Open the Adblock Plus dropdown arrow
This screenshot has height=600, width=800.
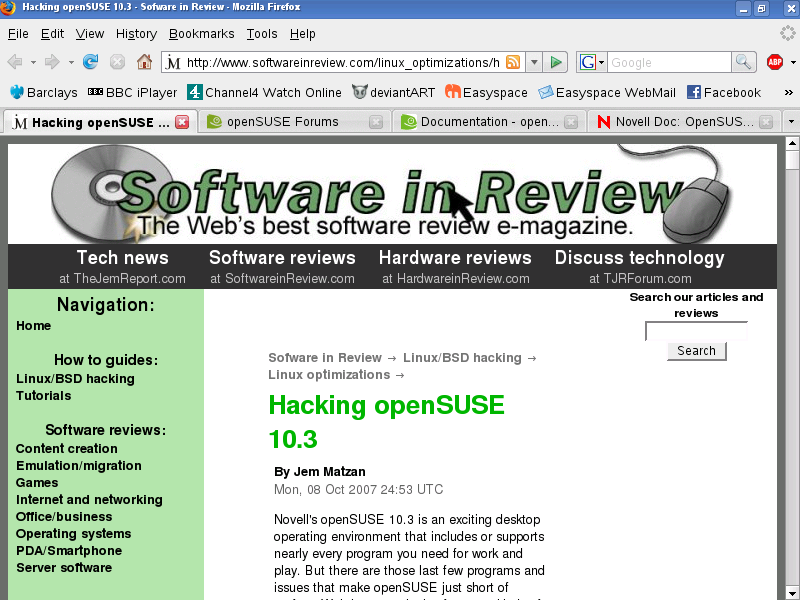793,62
